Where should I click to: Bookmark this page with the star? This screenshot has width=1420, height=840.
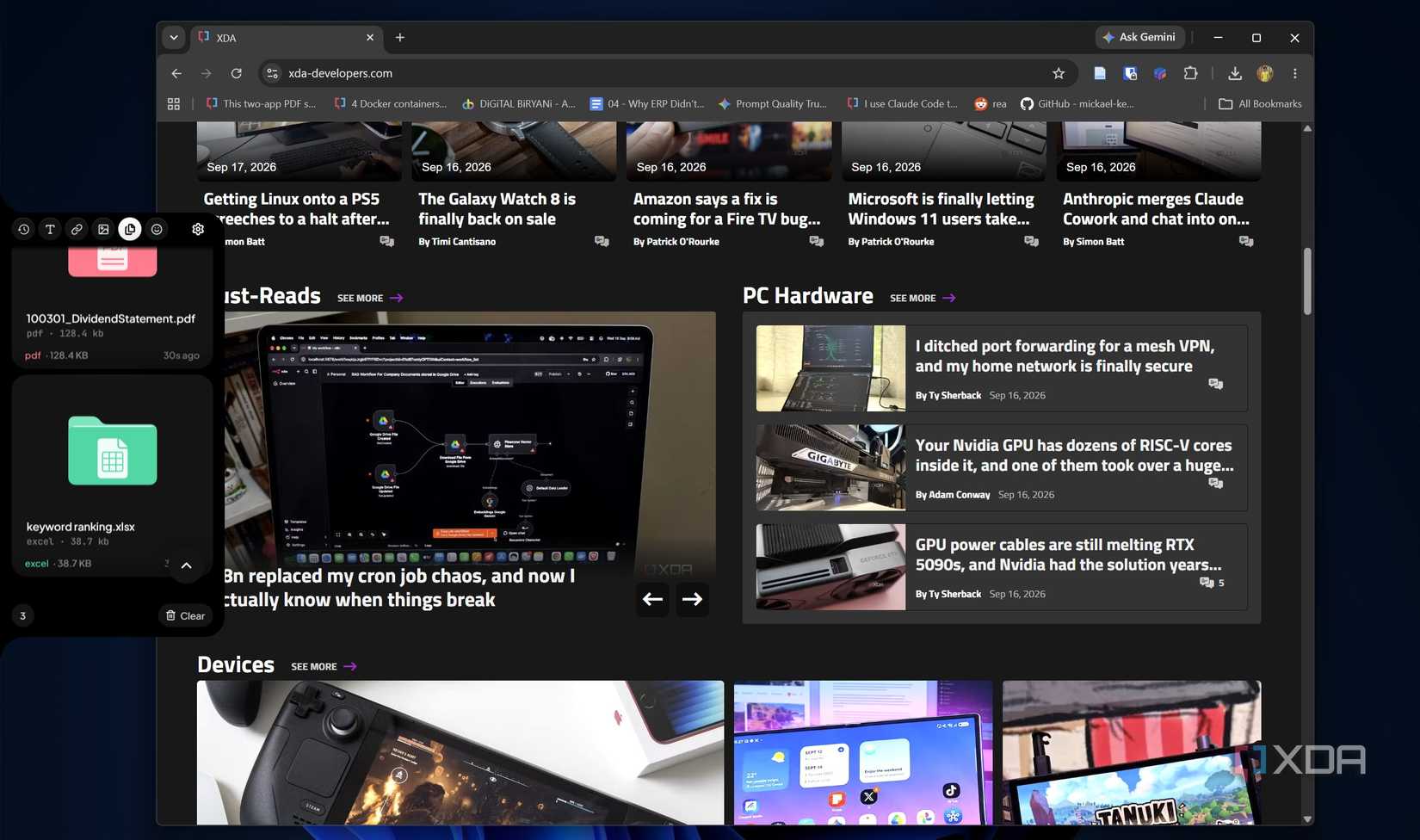tap(1059, 73)
